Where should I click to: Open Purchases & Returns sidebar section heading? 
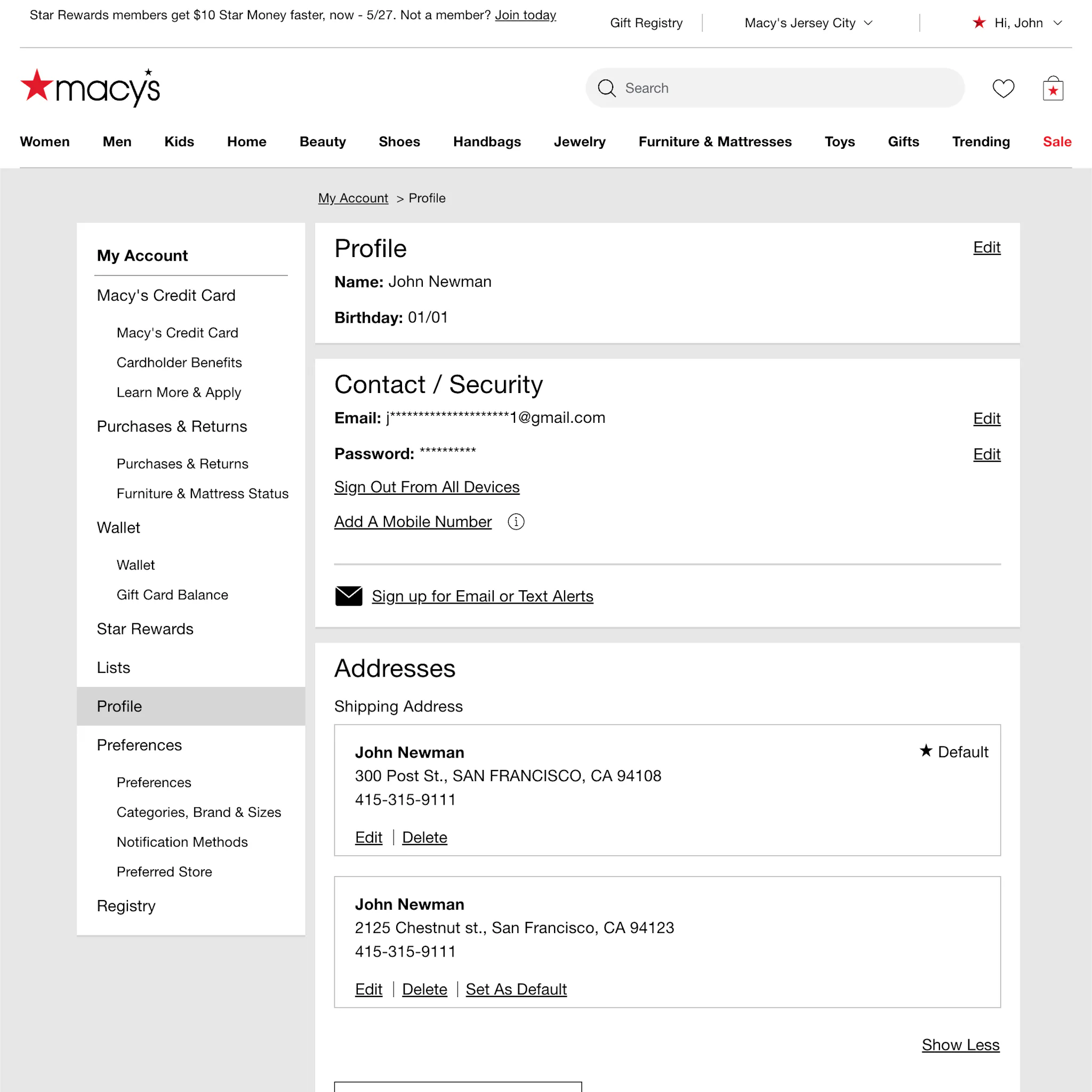pyautogui.click(x=172, y=426)
